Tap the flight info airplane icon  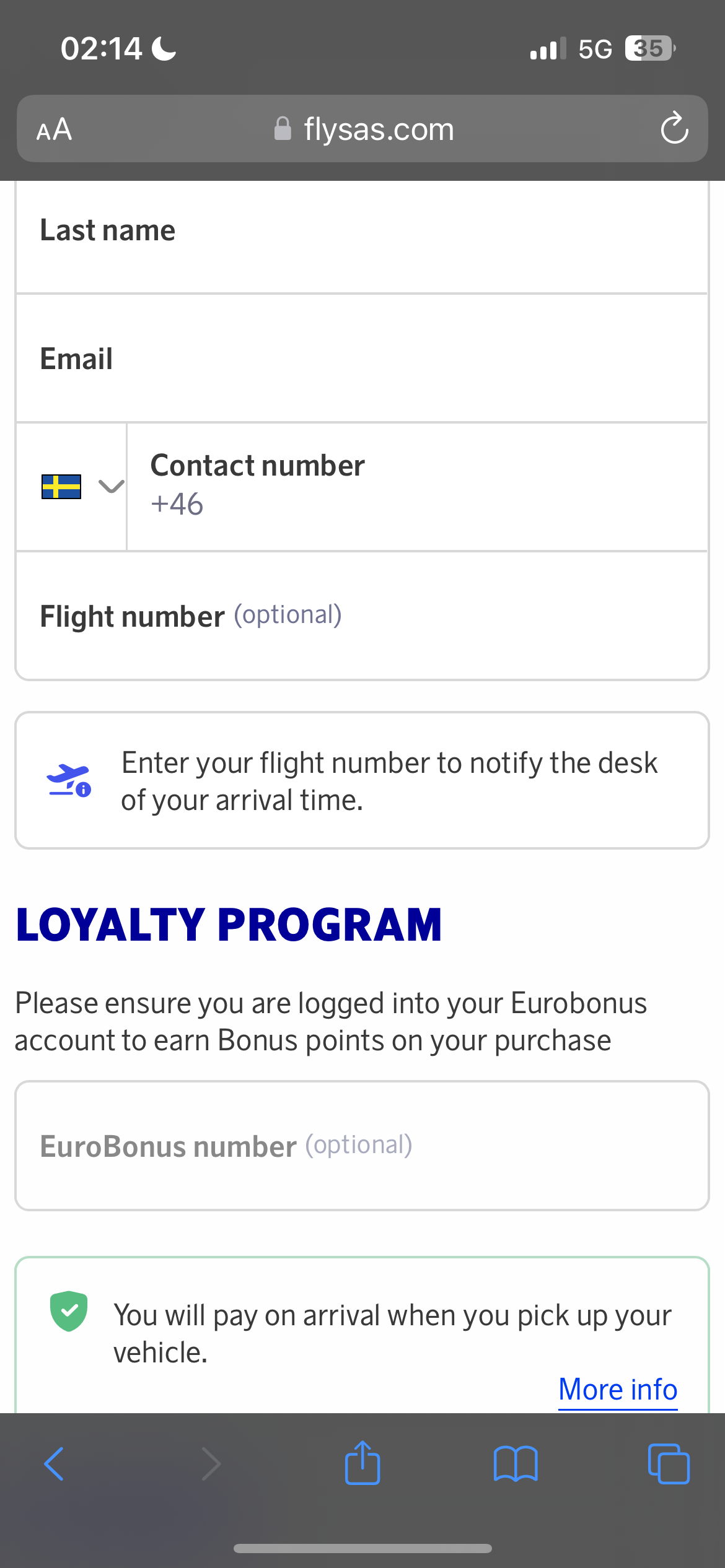69,780
